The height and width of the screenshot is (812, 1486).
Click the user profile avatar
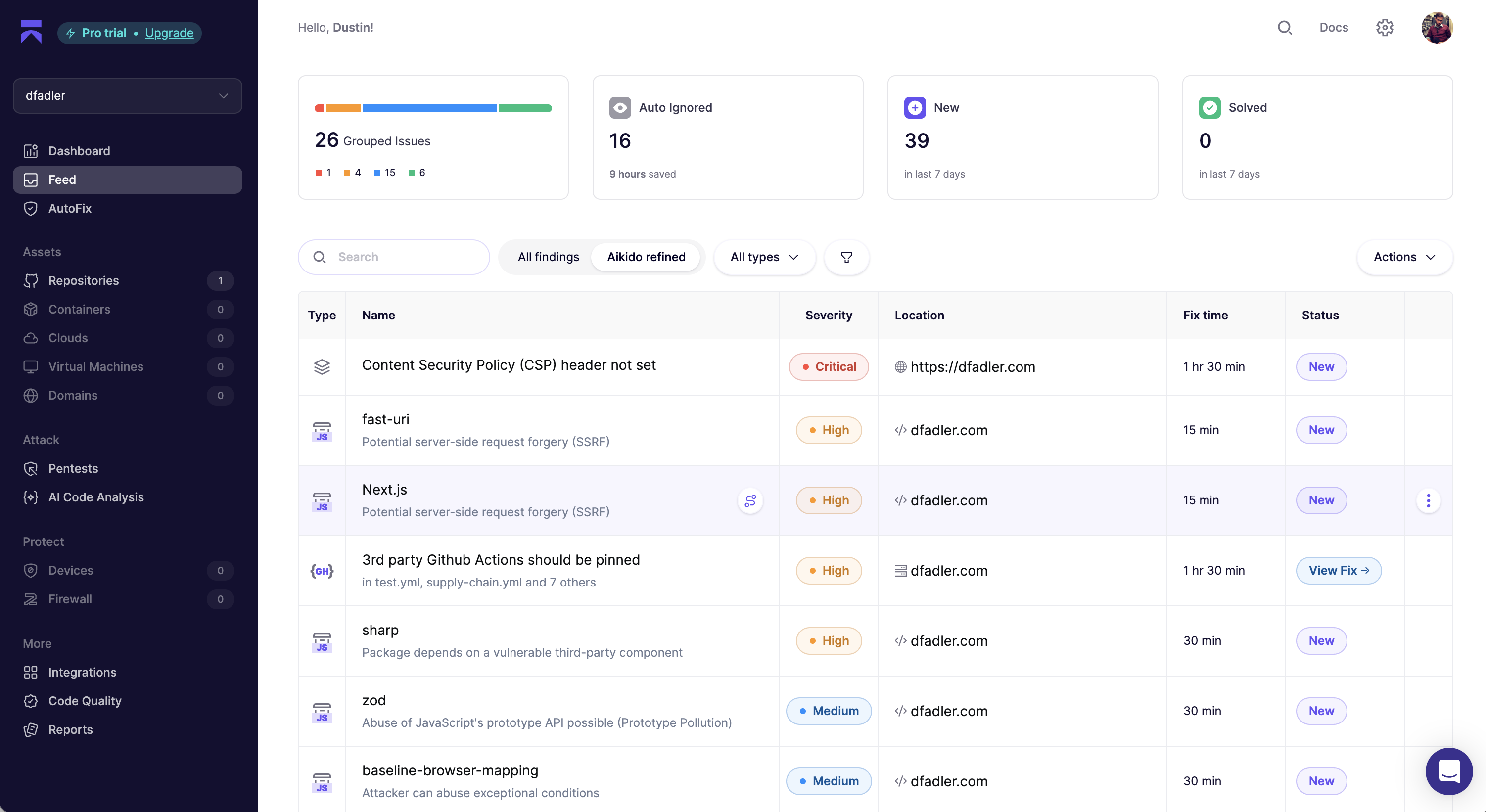click(x=1437, y=28)
